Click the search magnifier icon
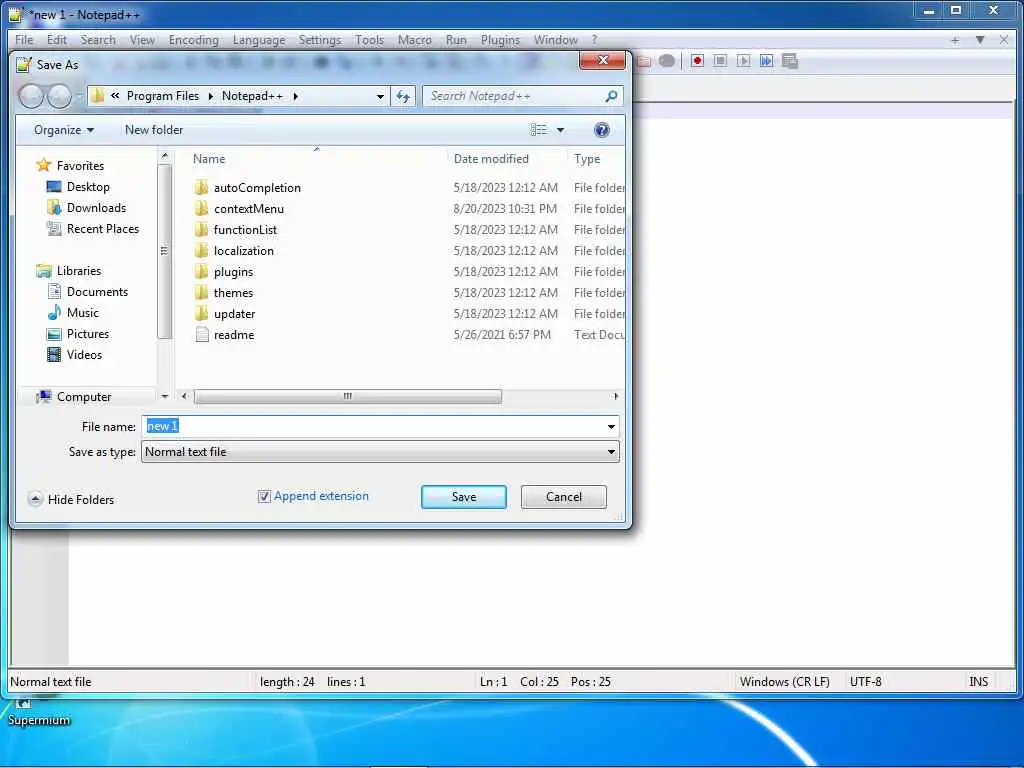Screen dimensions: 1024x768 point(611,96)
